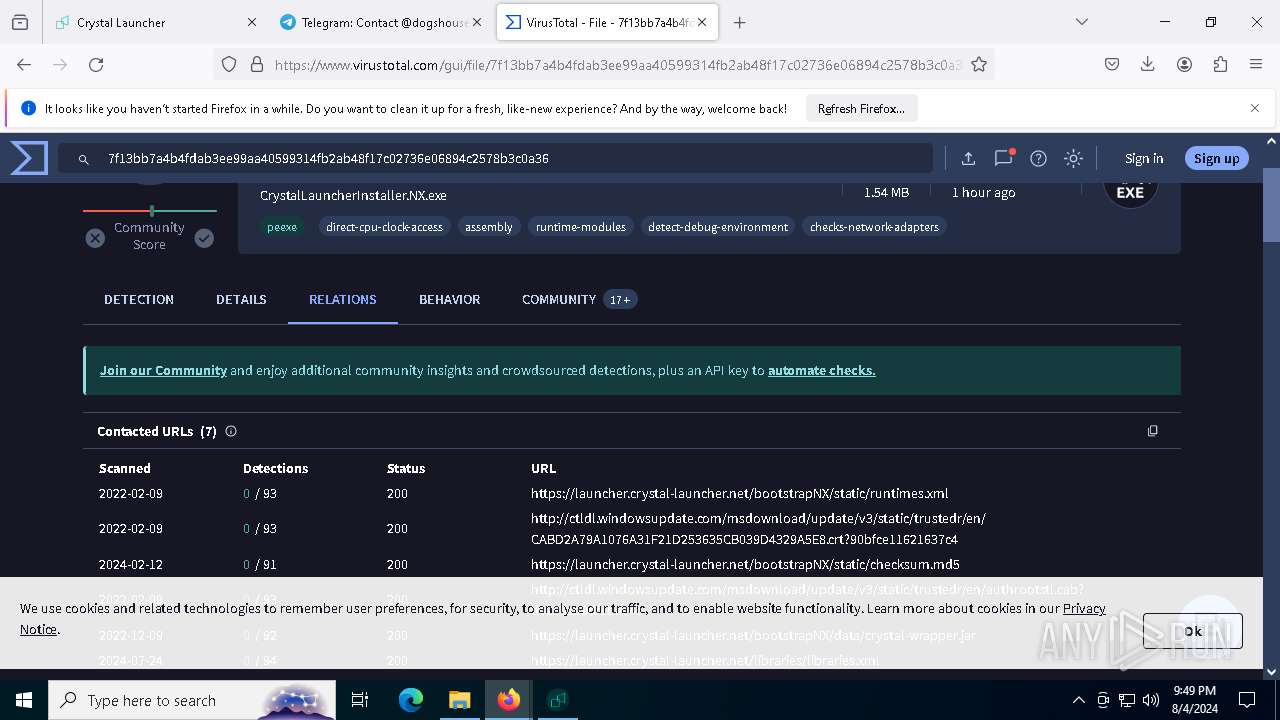The image size is (1280, 720).
Task: Open VirusTotal help icon
Action: (x=1038, y=158)
